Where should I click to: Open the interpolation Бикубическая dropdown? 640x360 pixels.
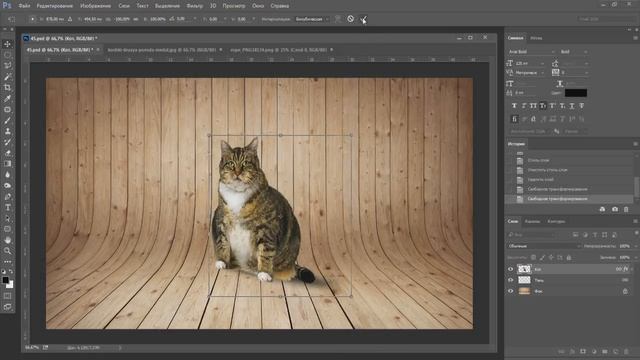pos(313,19)
